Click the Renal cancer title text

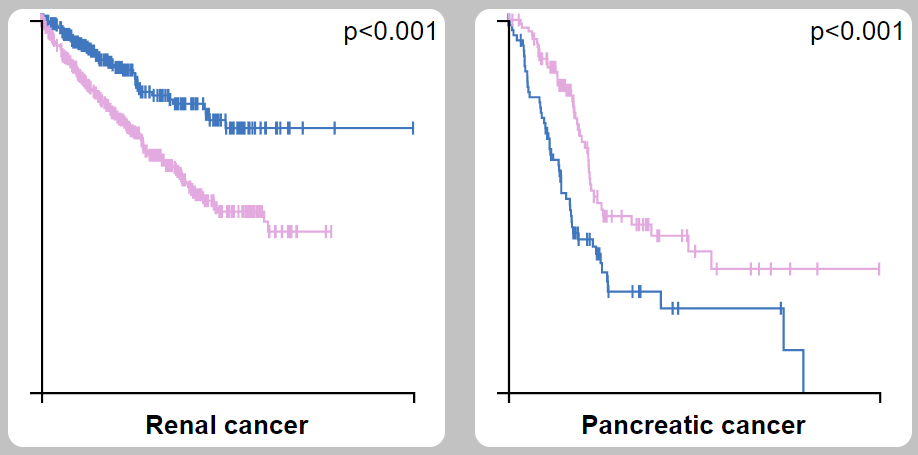226,425
